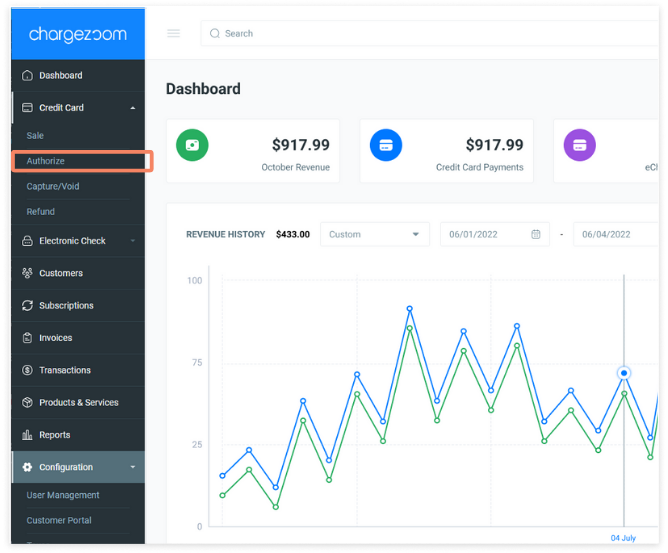Screen dimensions: 668x553
Task: Open the Reports menu item
Action: (x=78, y=435)
